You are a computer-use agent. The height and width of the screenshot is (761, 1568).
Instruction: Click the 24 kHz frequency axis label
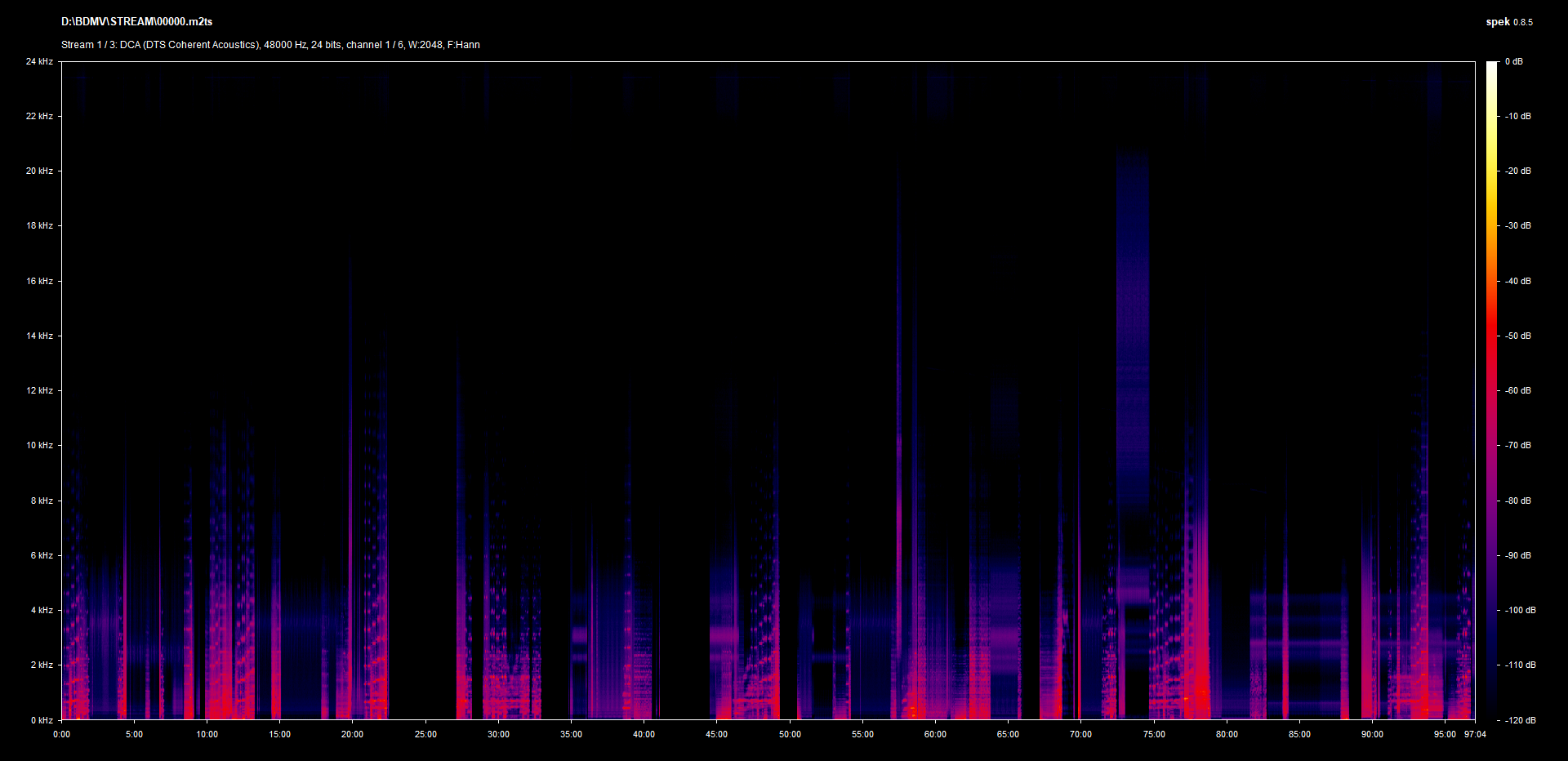tap(39, 61)
